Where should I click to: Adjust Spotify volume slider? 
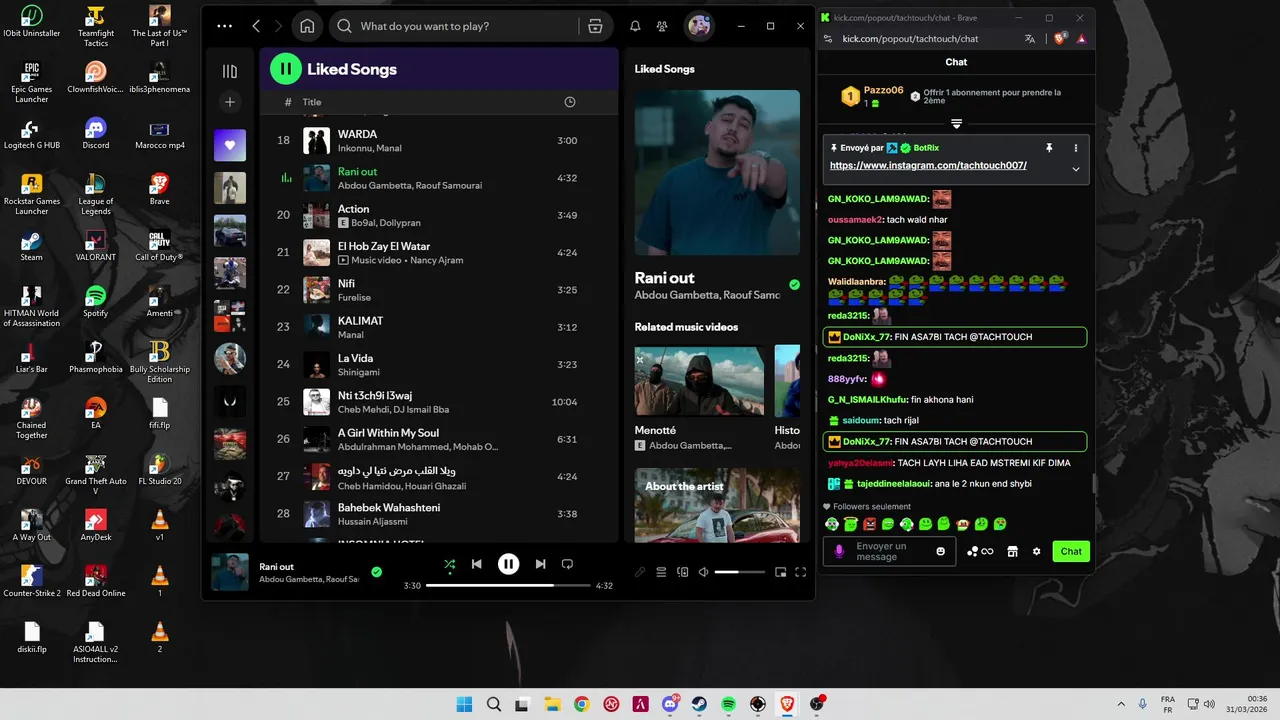tap(740, 572)
